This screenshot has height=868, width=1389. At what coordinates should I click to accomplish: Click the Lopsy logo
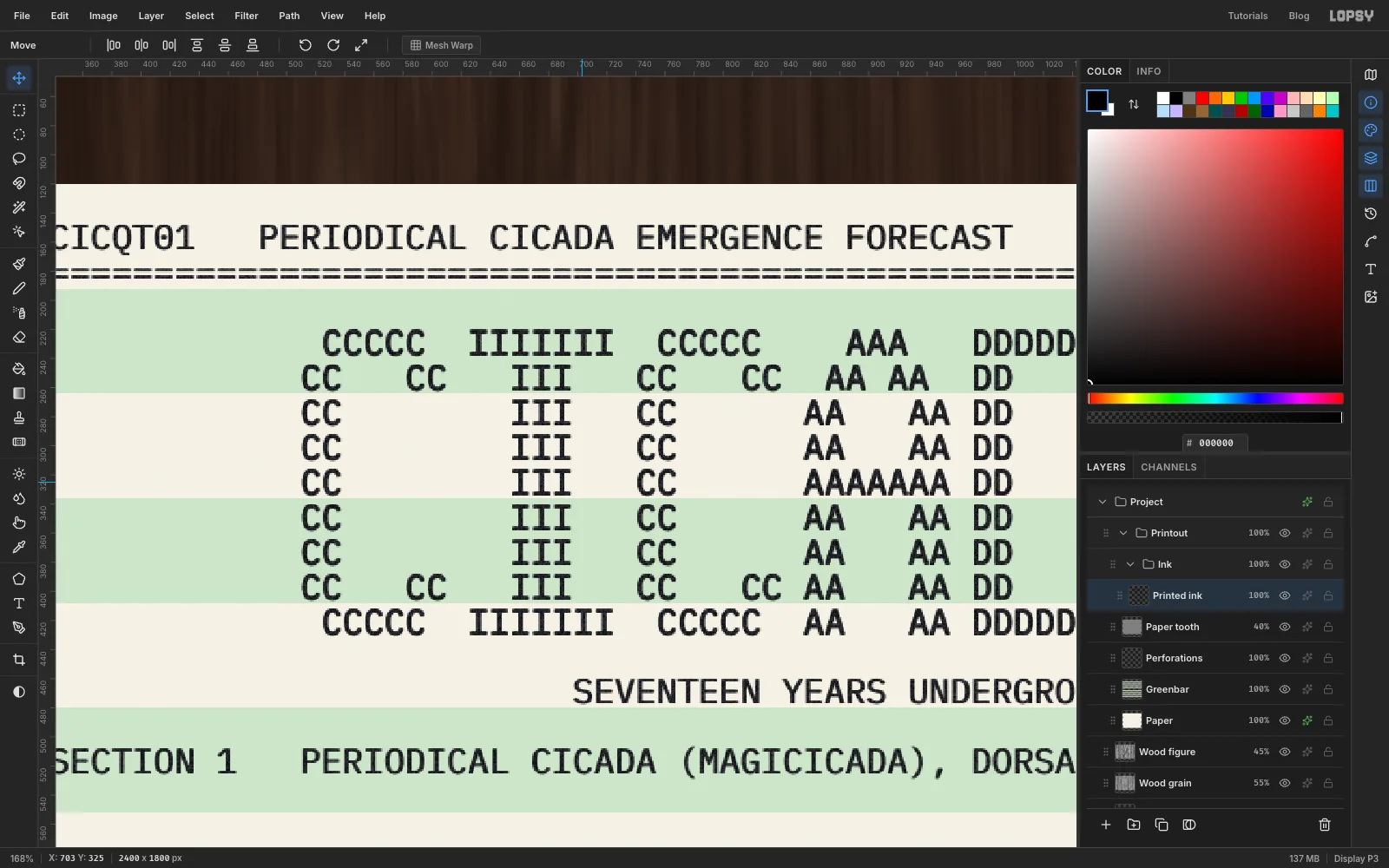pos(1352,16)
